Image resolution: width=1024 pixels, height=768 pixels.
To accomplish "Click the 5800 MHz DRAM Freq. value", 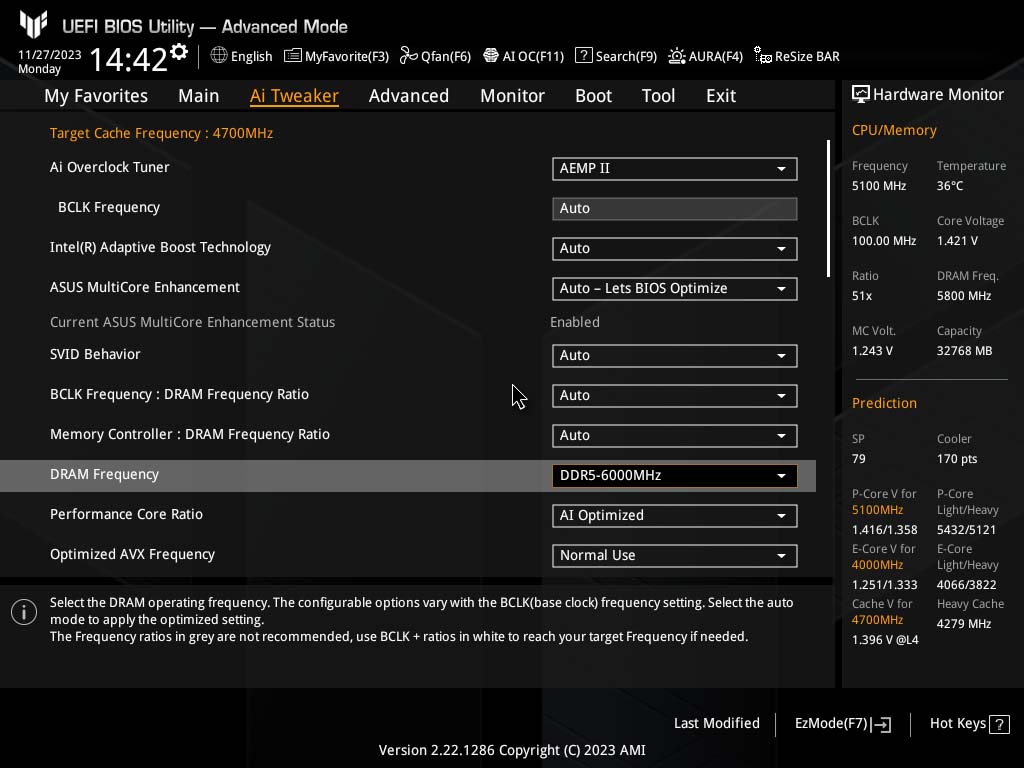I will click(964, 296).
